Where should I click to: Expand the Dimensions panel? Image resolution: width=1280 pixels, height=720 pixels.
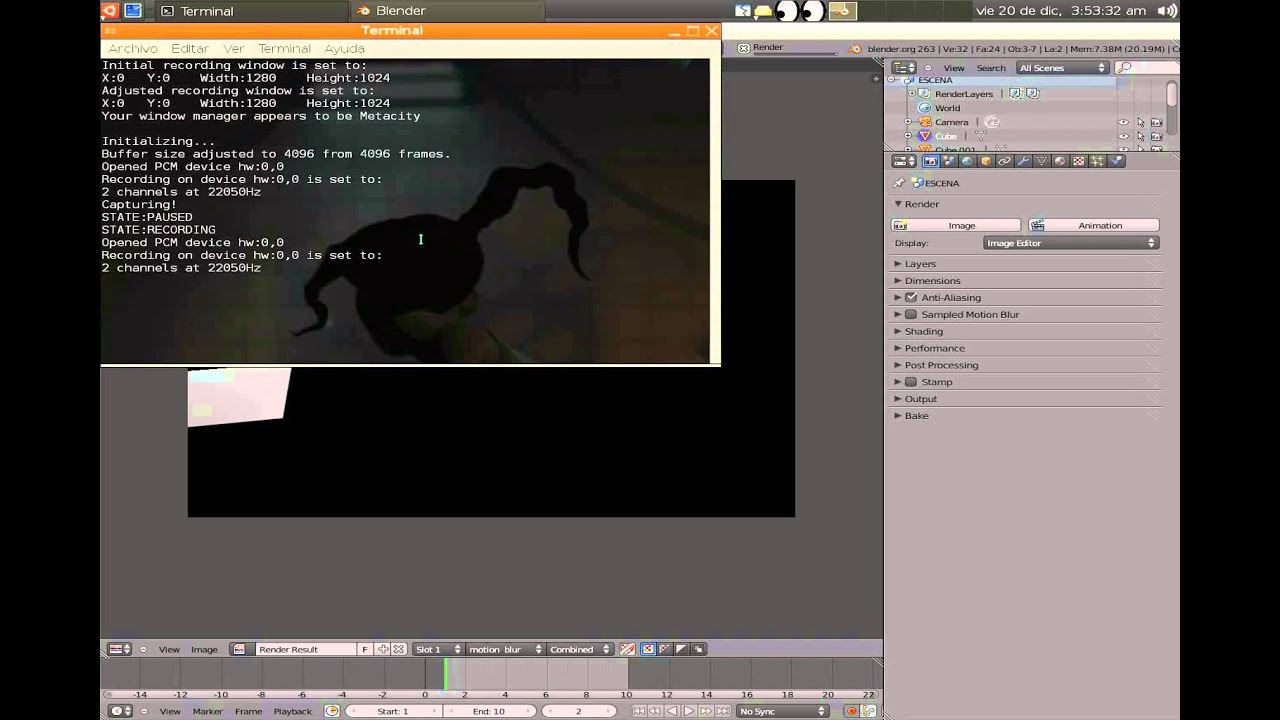932,281
